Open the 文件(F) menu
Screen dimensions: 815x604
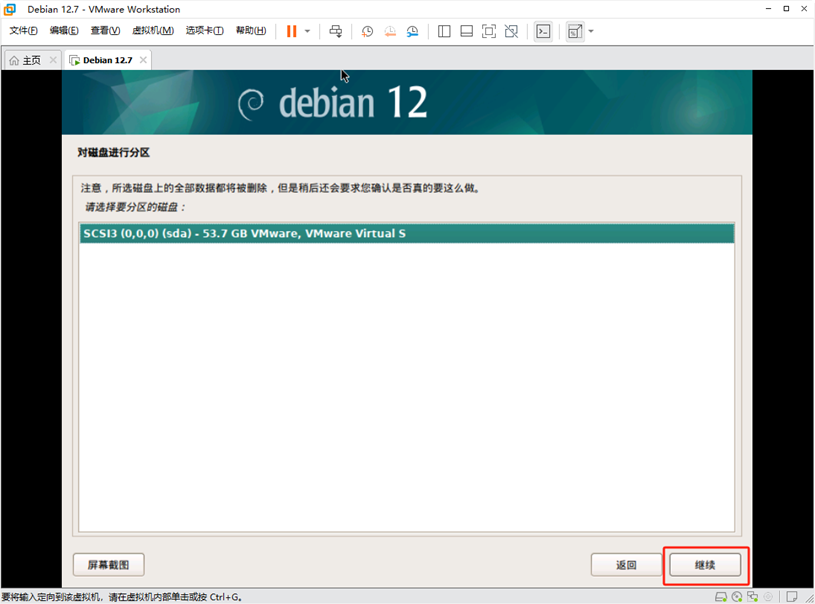23,31
